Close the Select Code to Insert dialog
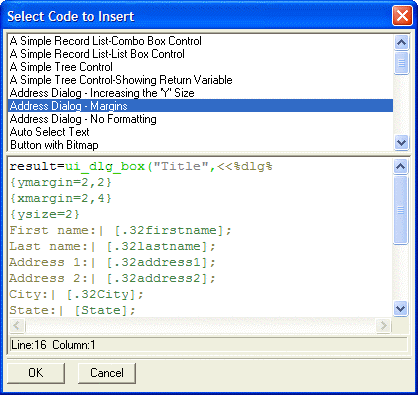Image resolution: width=418 pixels, height=395 pixels. click(402, 15)
